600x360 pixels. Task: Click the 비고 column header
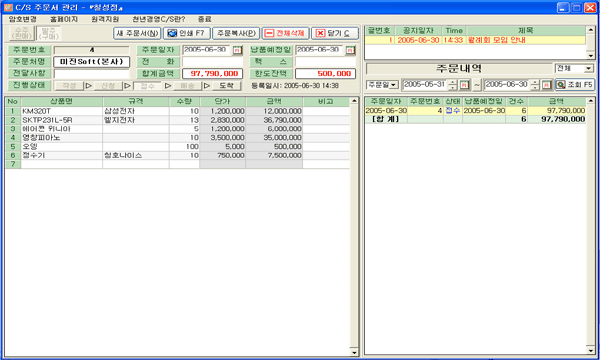(326, 101)
